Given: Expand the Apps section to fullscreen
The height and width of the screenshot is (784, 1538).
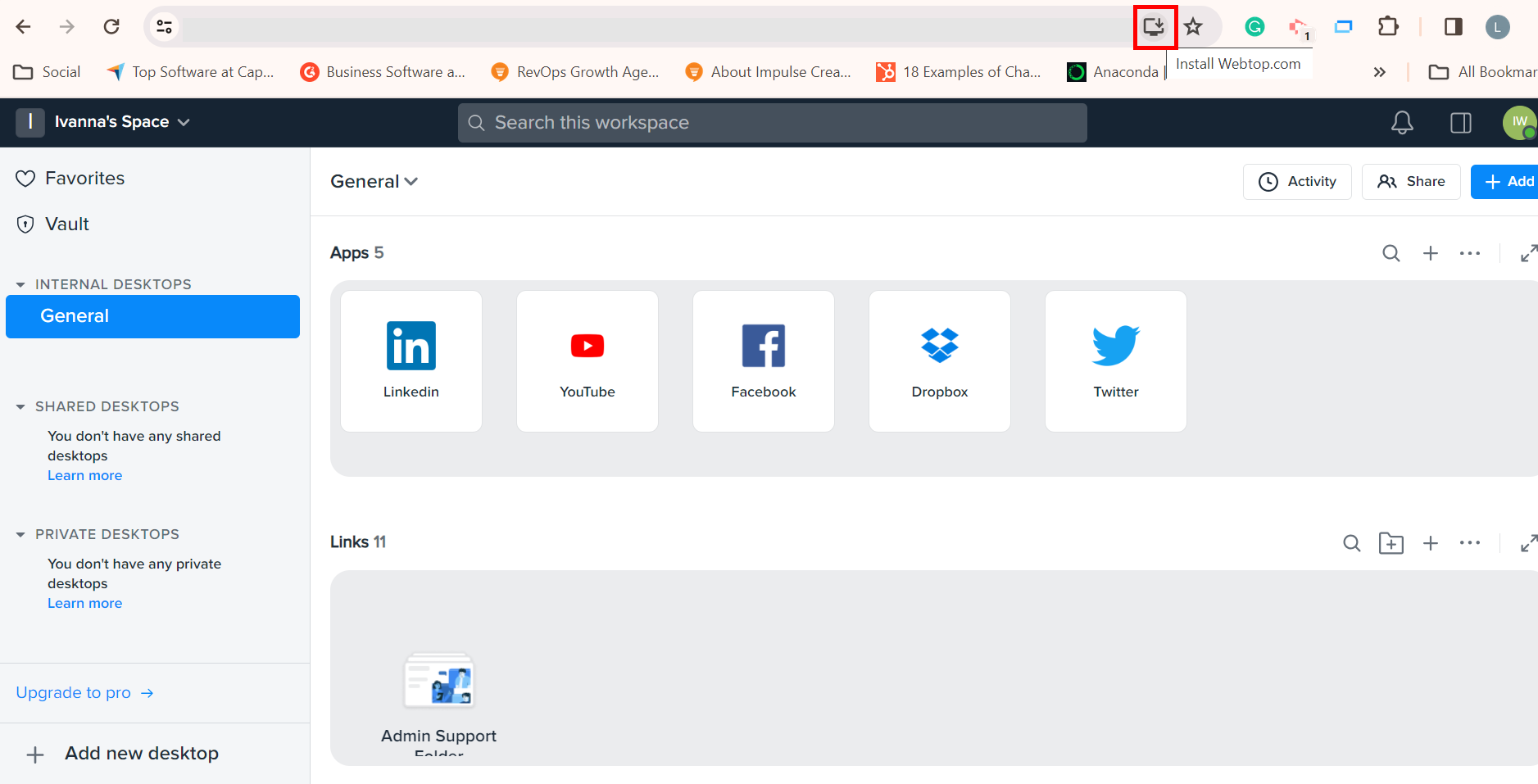Looking at the screenshot, I should [x=1529, y=253].
